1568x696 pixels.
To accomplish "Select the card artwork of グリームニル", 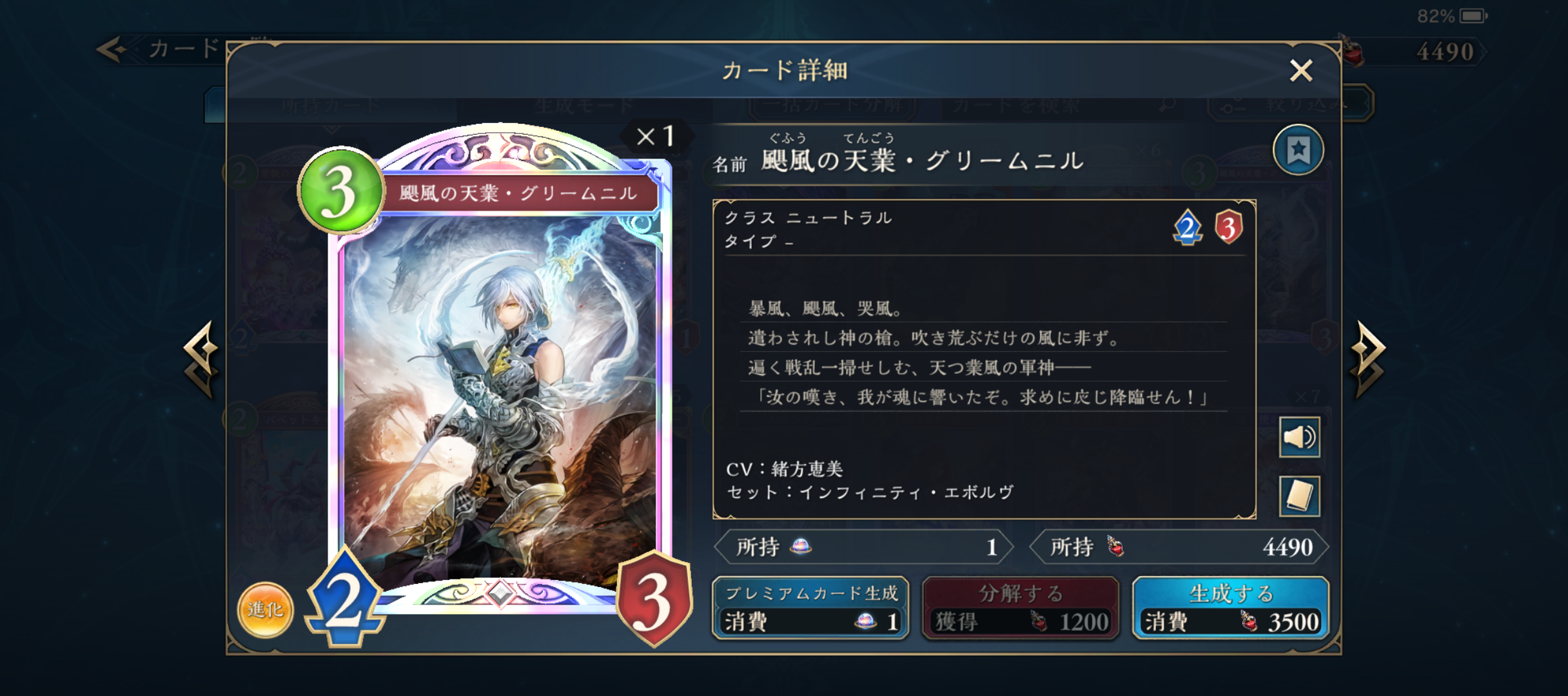I will (500, 400).
